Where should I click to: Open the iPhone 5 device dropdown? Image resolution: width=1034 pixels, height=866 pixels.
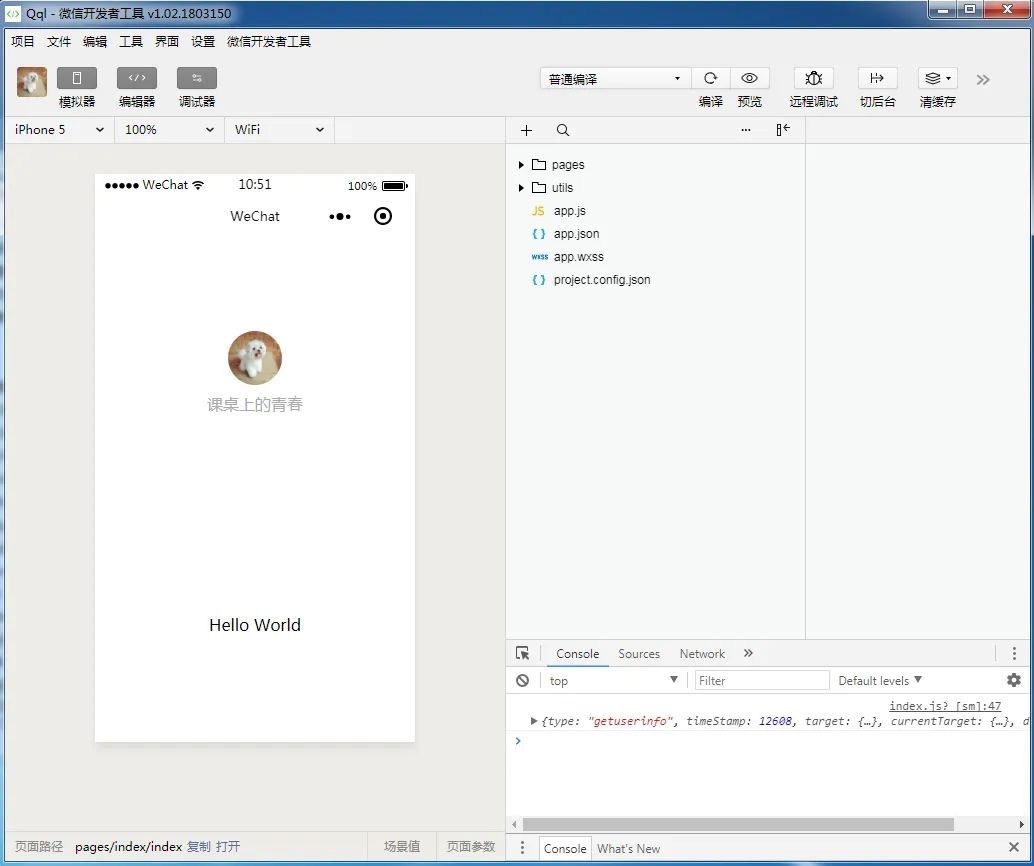click(59, 130)
